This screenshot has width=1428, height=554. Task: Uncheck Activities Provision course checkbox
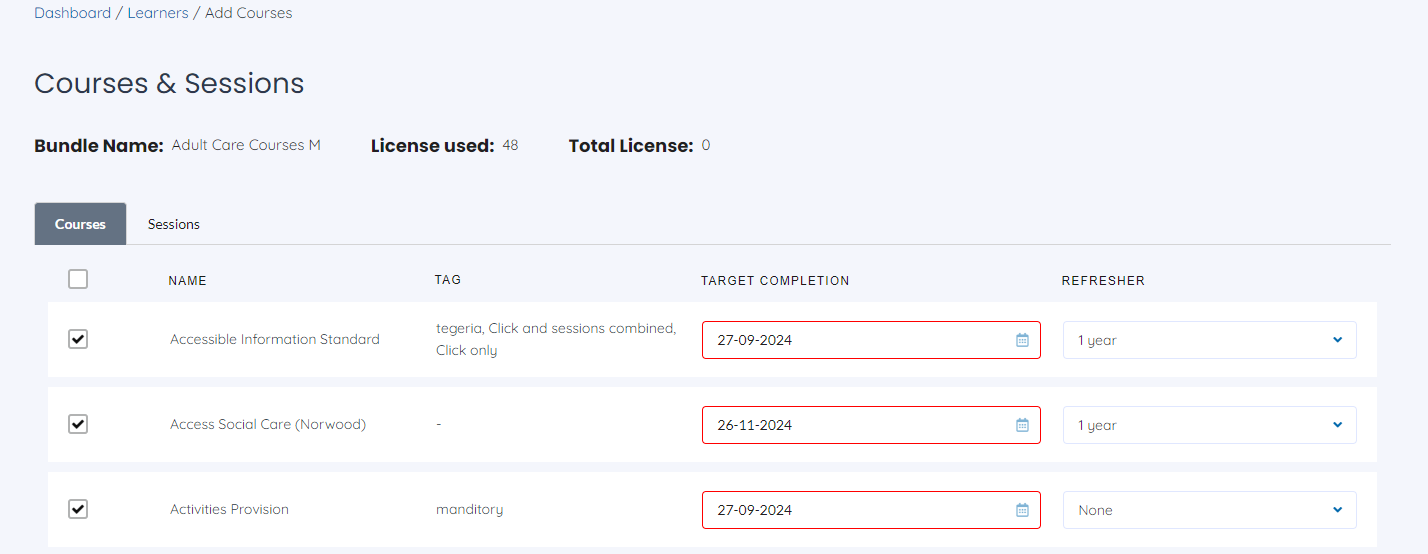click(x=78, y=509)
